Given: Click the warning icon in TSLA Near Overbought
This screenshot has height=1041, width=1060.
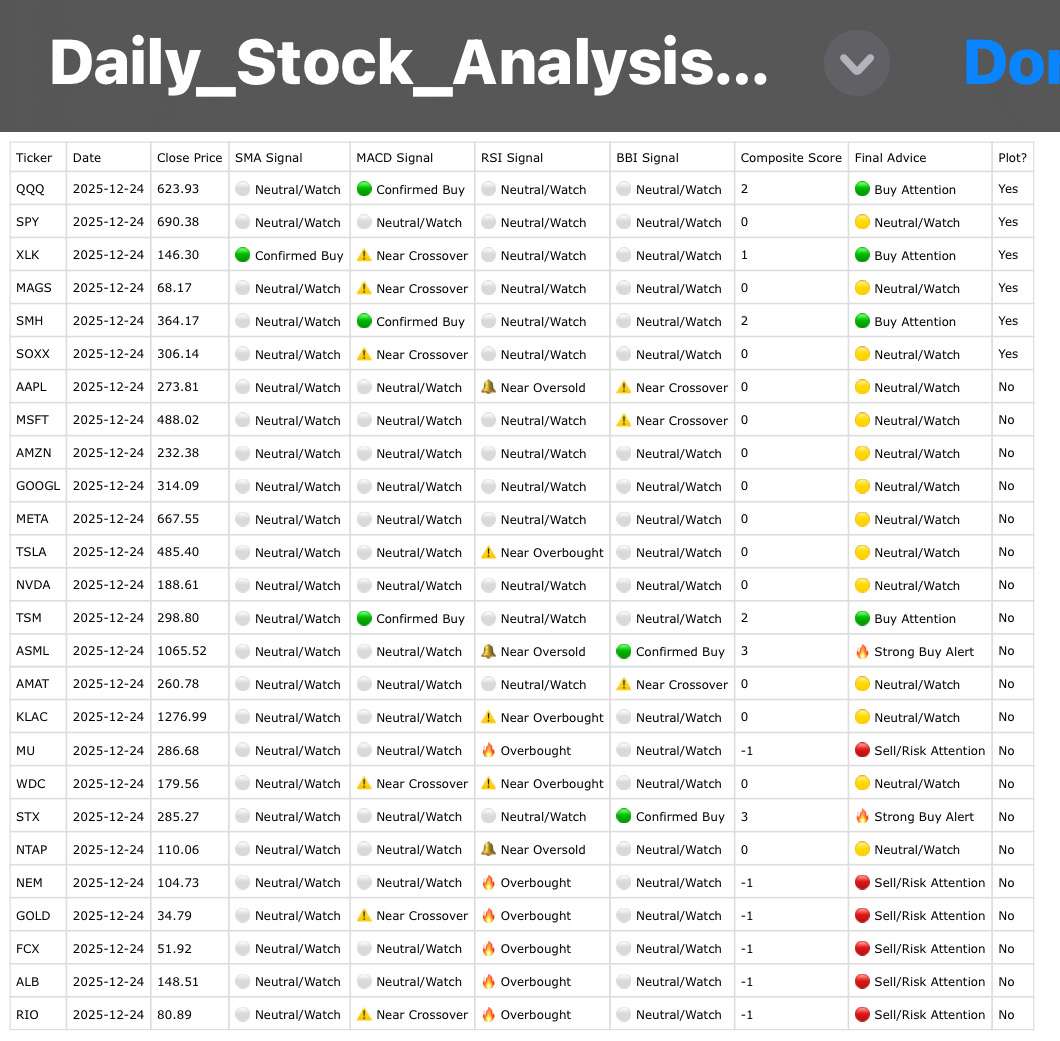Looking at the screenshot, I should click(488, 552).
